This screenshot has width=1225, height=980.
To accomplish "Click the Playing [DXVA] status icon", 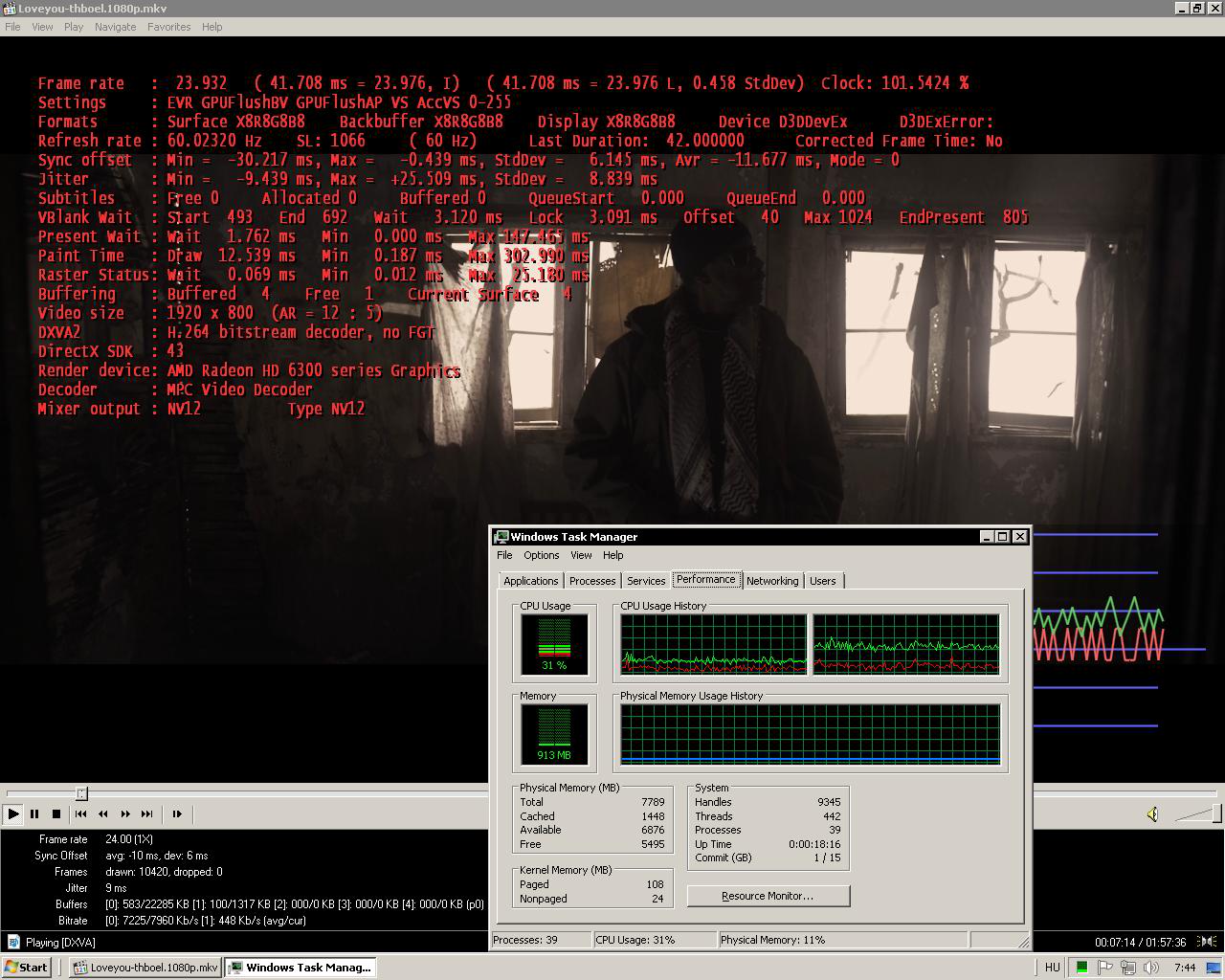I will tap(13, 943).
